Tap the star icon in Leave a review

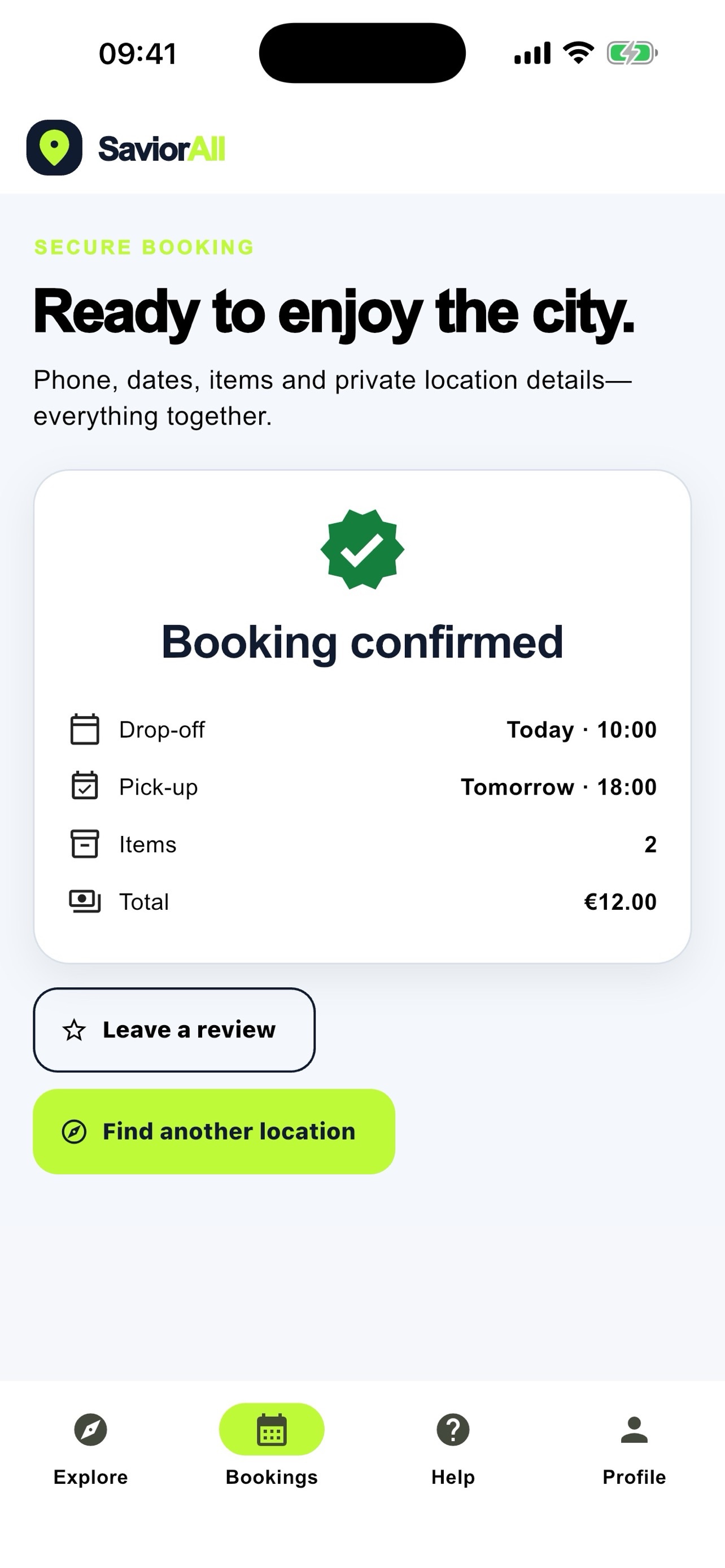click(x=75, y=1030)
